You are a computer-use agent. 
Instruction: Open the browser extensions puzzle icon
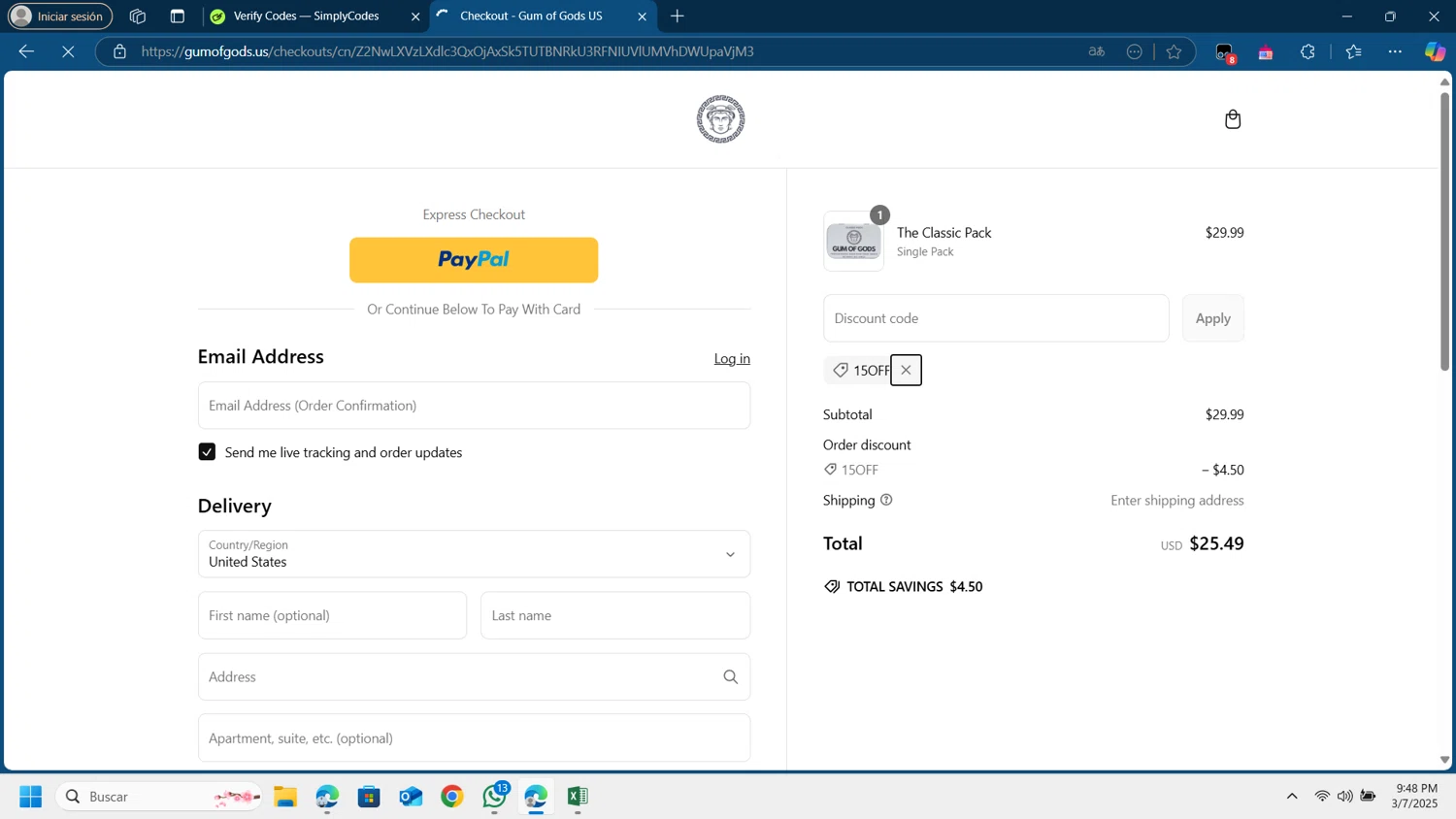[1307, 51]
